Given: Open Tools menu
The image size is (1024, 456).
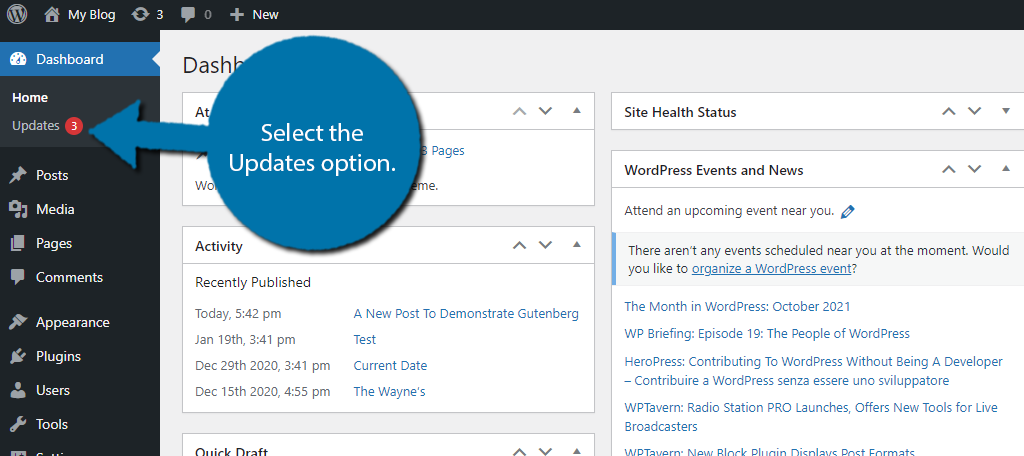Looking at the screenshot, I should pyautogui.click(x=52, y=424).
